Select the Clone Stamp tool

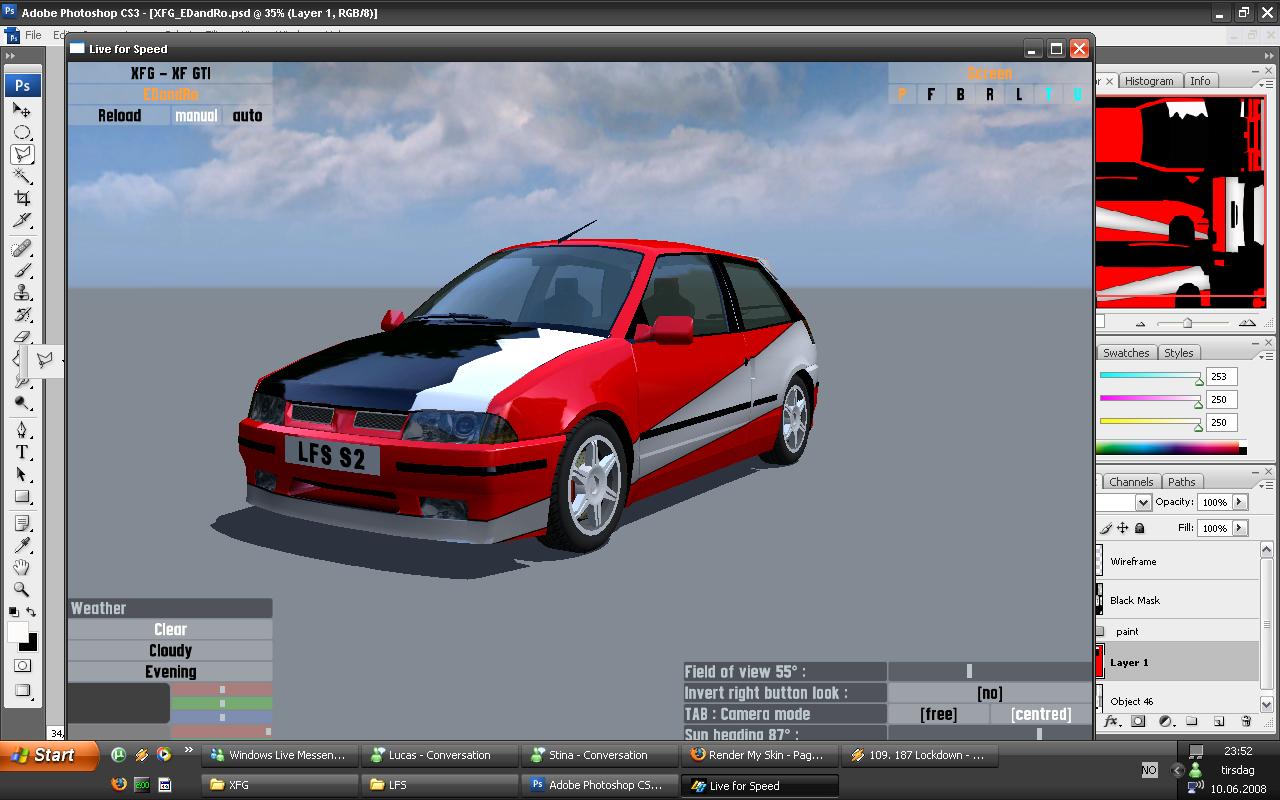pos(22,292)
